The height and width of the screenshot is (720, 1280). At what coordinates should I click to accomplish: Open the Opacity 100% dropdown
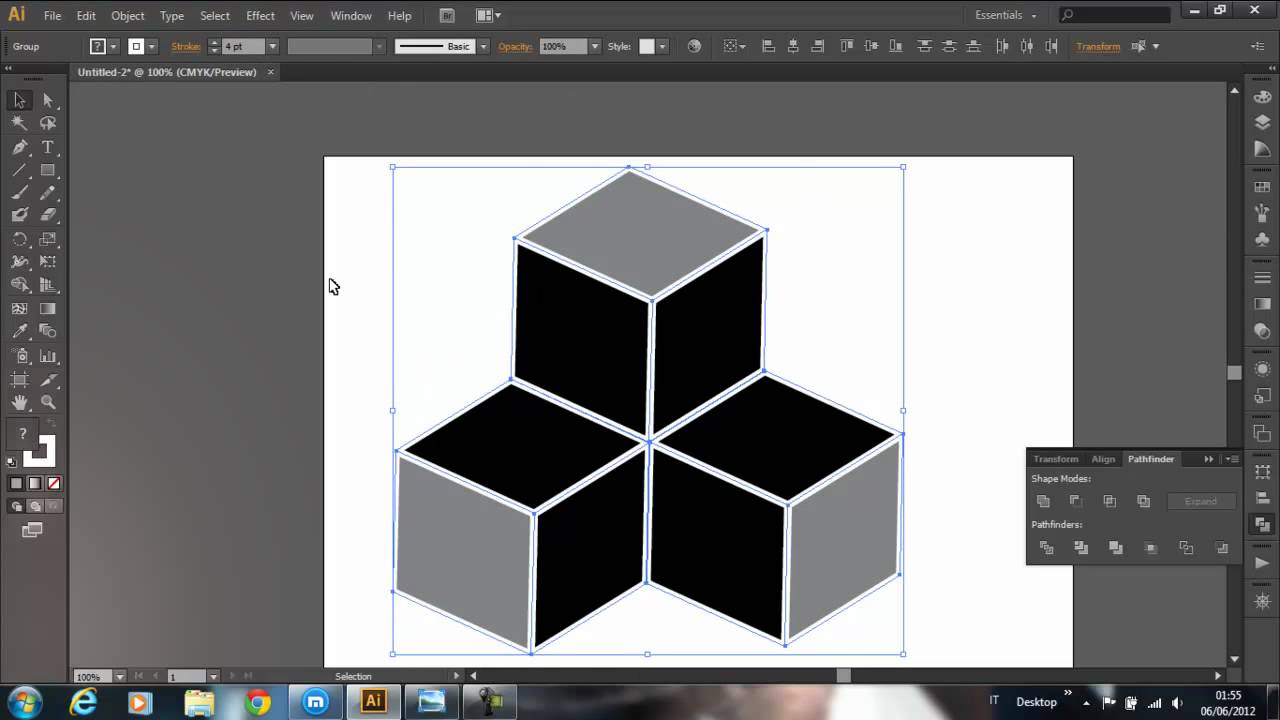click(x=594, y=46)
